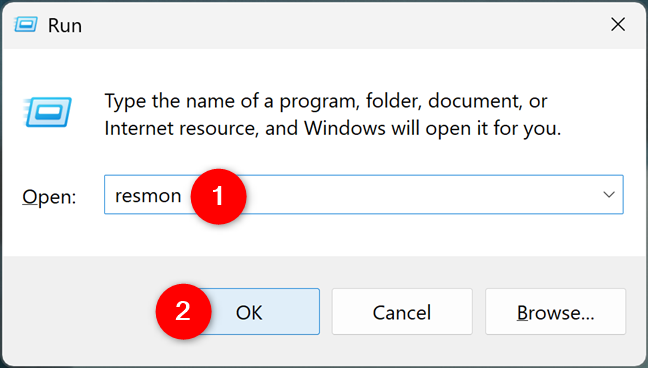Place cursor on the resmon text
This screenshot has width=648, height=368.
pos(148,196)
